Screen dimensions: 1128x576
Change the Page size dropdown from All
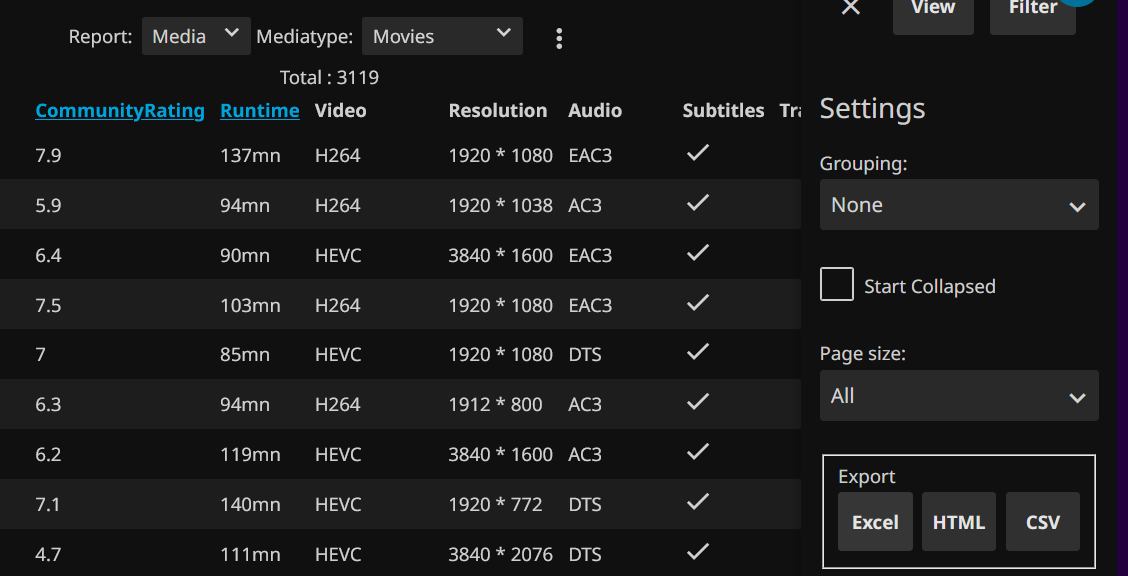[958, 396]
